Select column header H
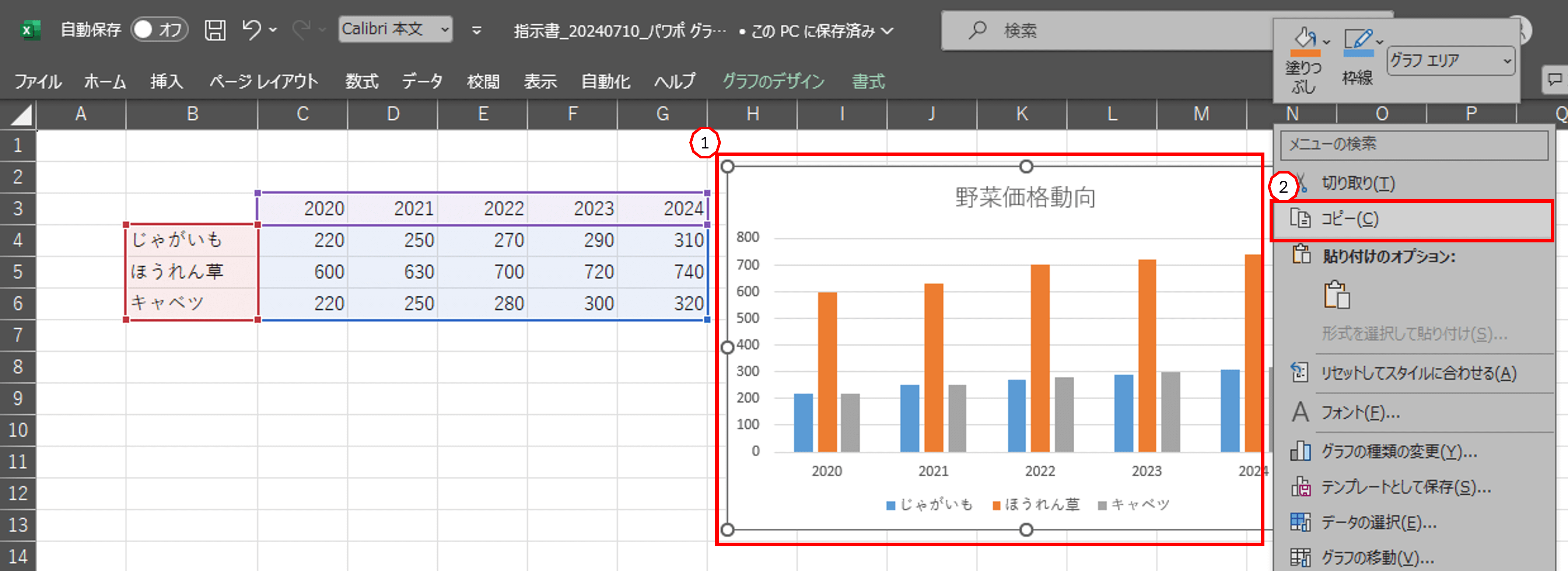The image size is (1568, 571). [x=752, y=114]
